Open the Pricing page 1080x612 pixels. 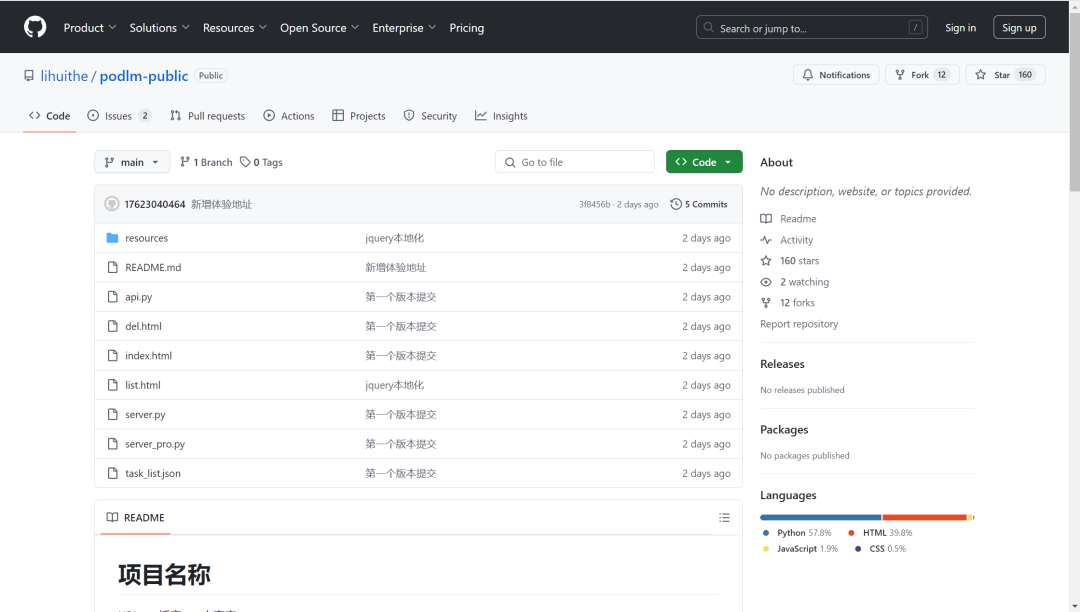click(466, 28)
